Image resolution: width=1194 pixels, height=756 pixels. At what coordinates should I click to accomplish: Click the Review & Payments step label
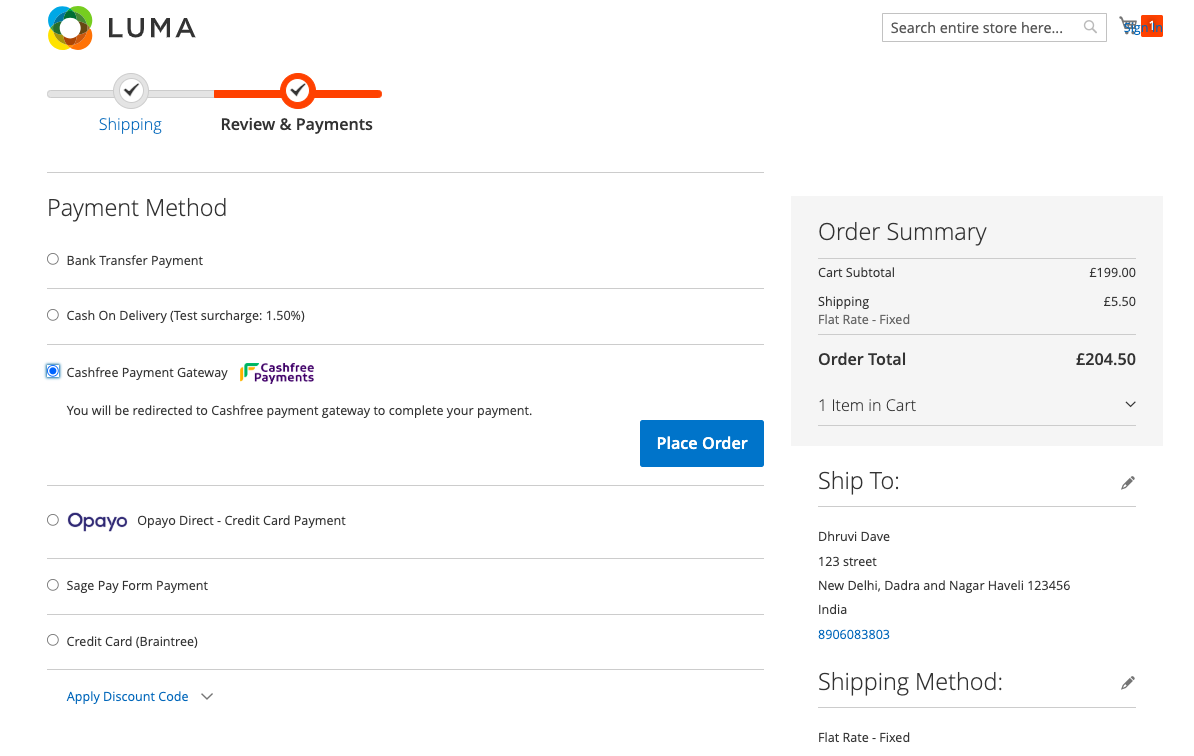[296, 124]
